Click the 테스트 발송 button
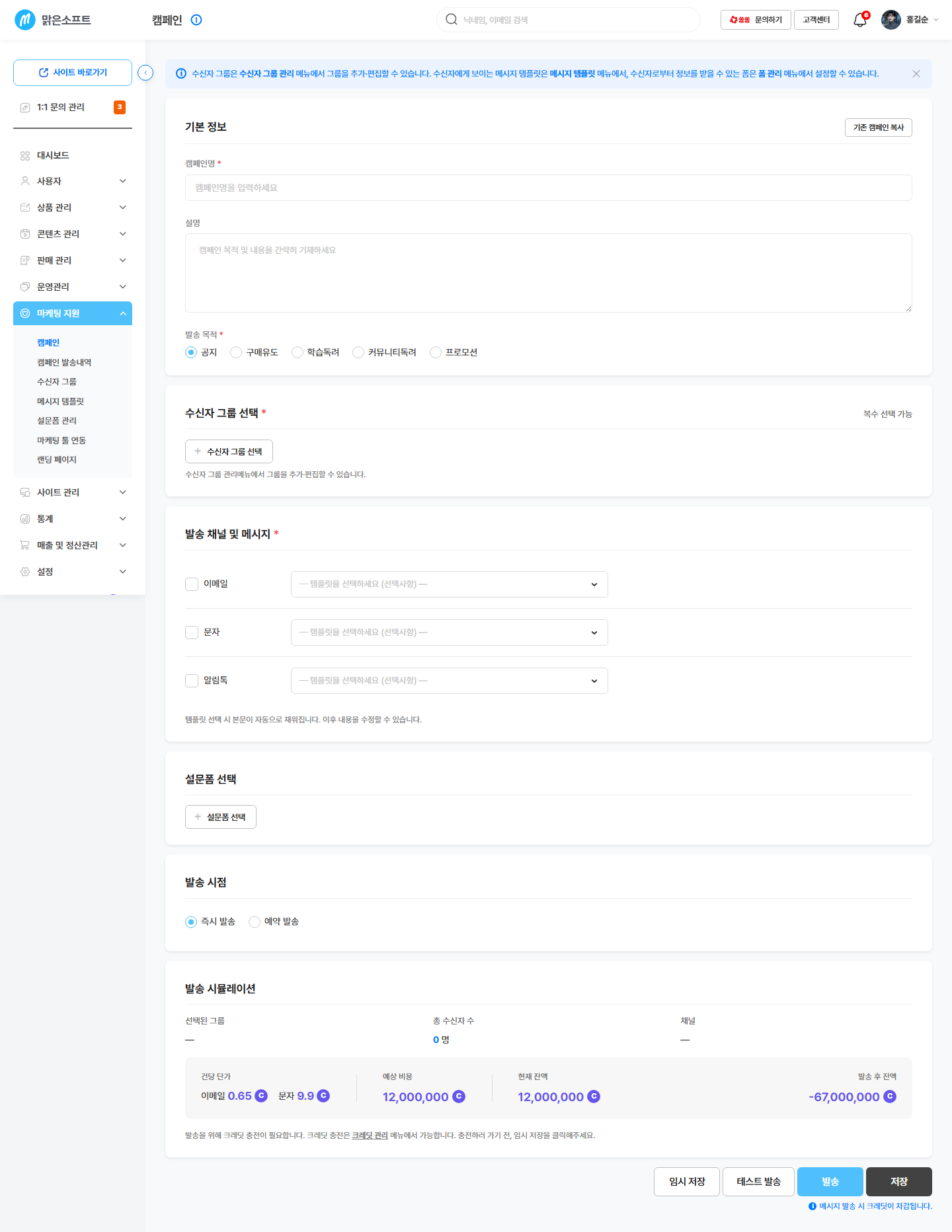Image resolution: width=952 pixels, height=1232 pixels. tap(758, 1182)
